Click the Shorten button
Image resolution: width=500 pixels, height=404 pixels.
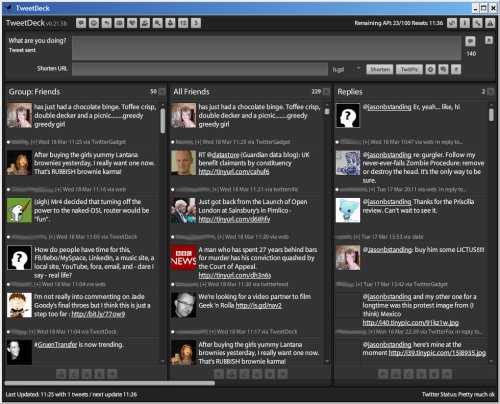tap(380, 69)
